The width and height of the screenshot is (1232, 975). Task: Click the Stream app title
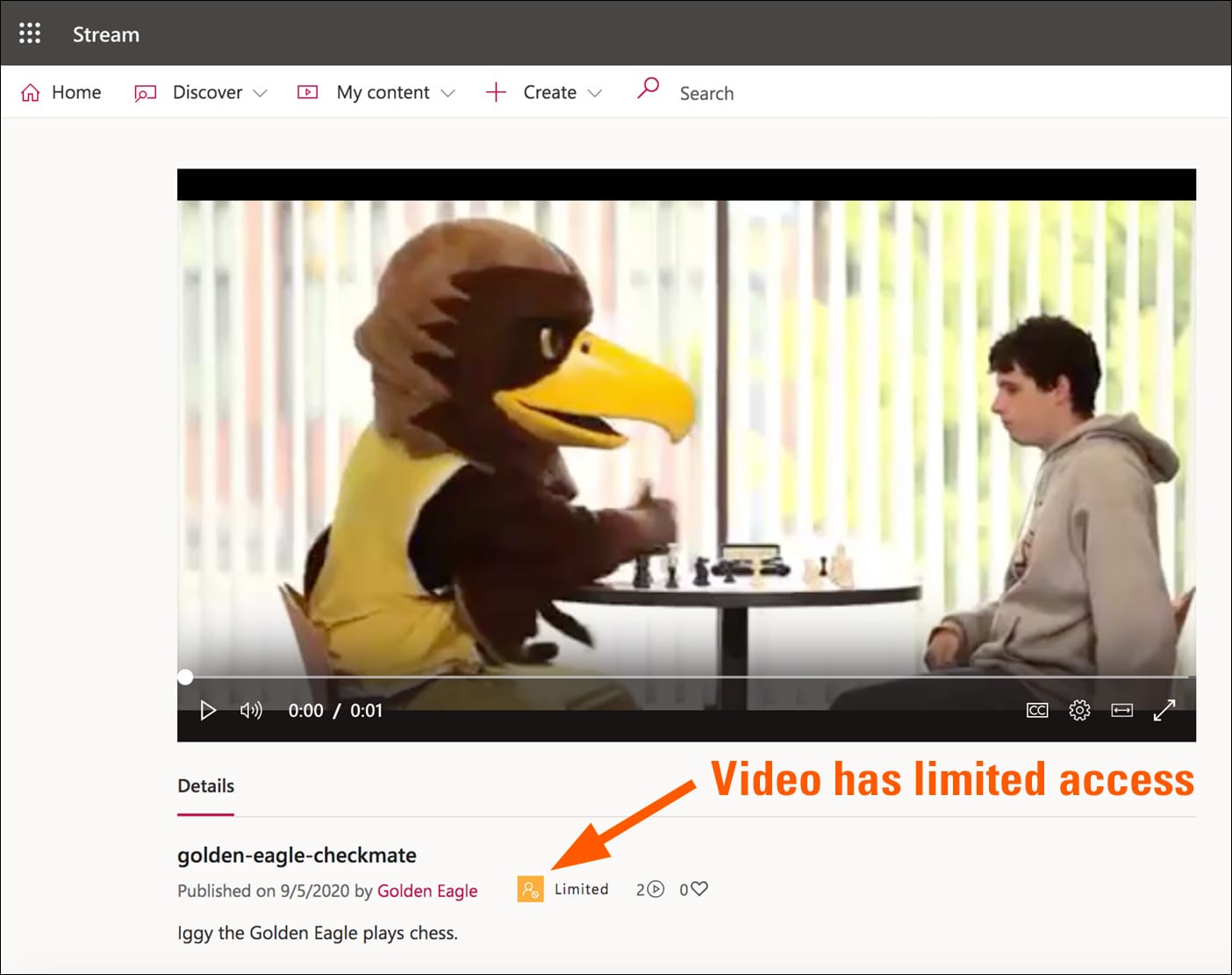click(105, 34)
